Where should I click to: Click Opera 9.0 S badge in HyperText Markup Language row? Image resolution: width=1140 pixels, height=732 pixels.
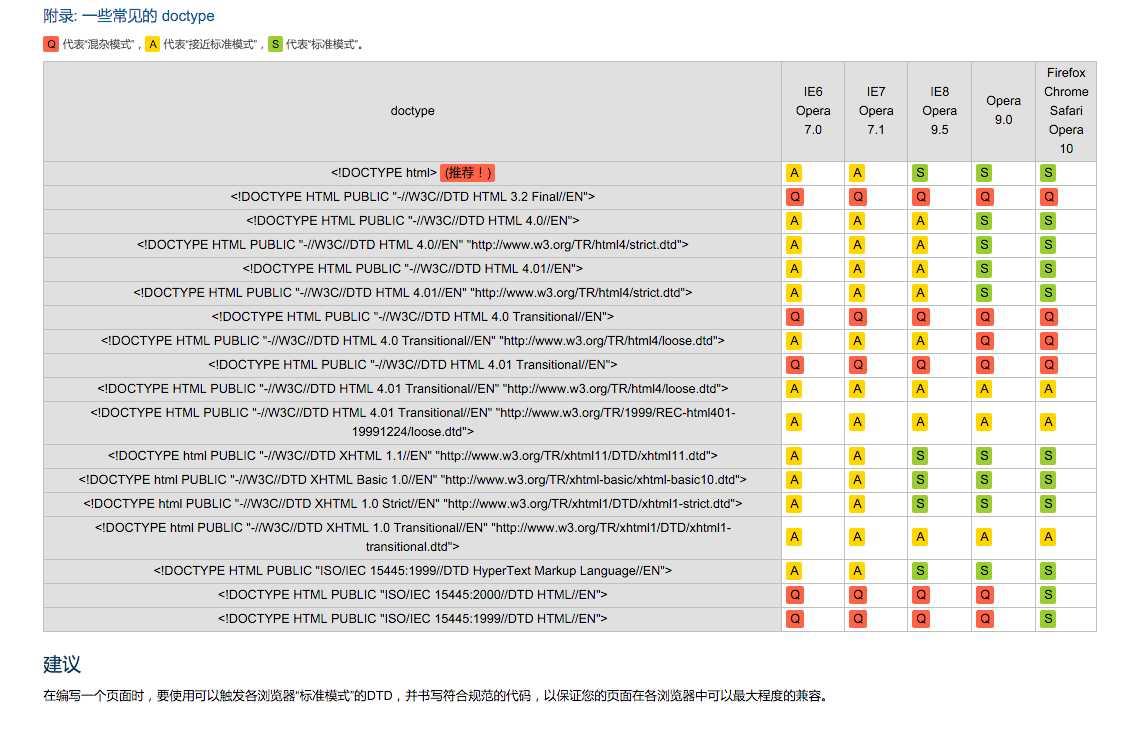pos(985,571)
